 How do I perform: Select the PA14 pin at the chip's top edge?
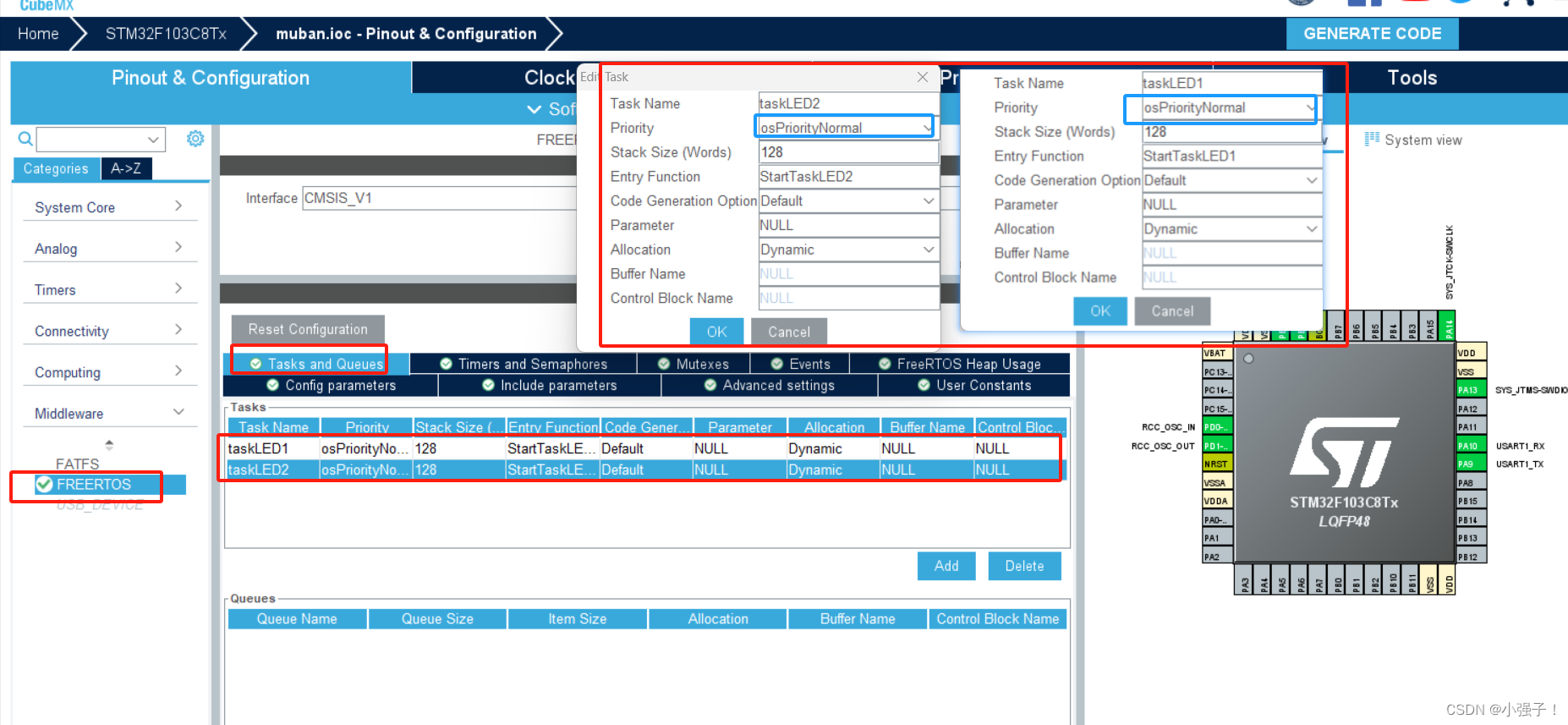click(x=1449, y=327)
